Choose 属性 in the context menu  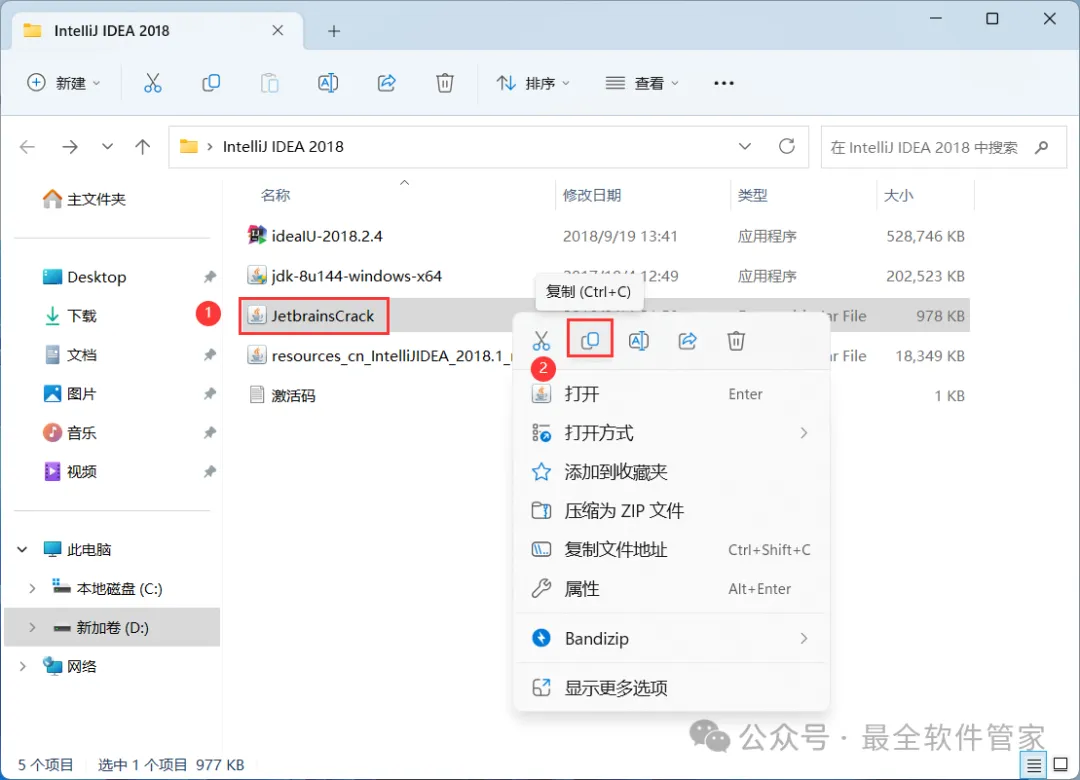pos(672,589)
